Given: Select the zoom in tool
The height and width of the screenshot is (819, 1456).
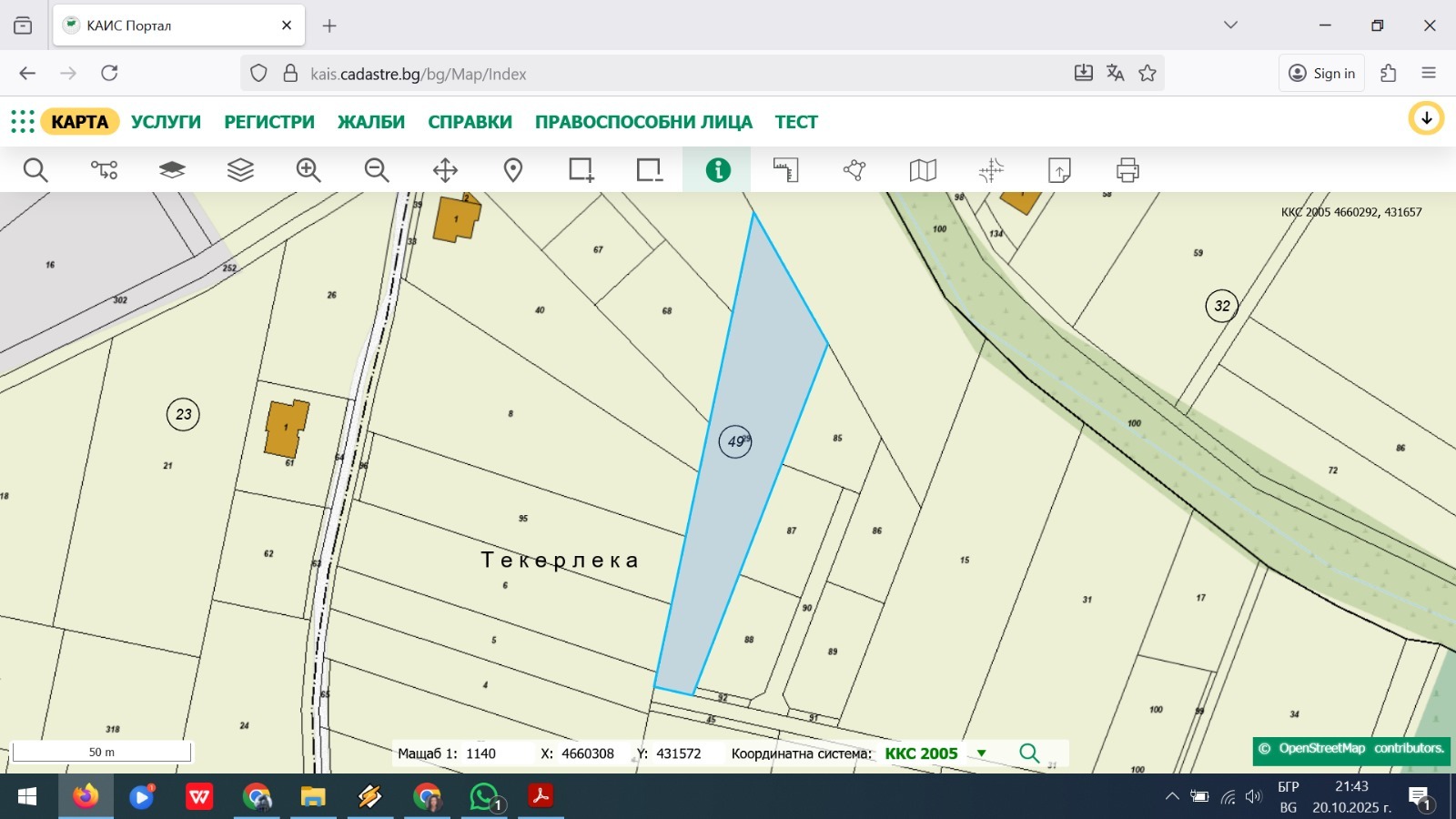Looking at the screenshot, I should (x=308, y=170).
